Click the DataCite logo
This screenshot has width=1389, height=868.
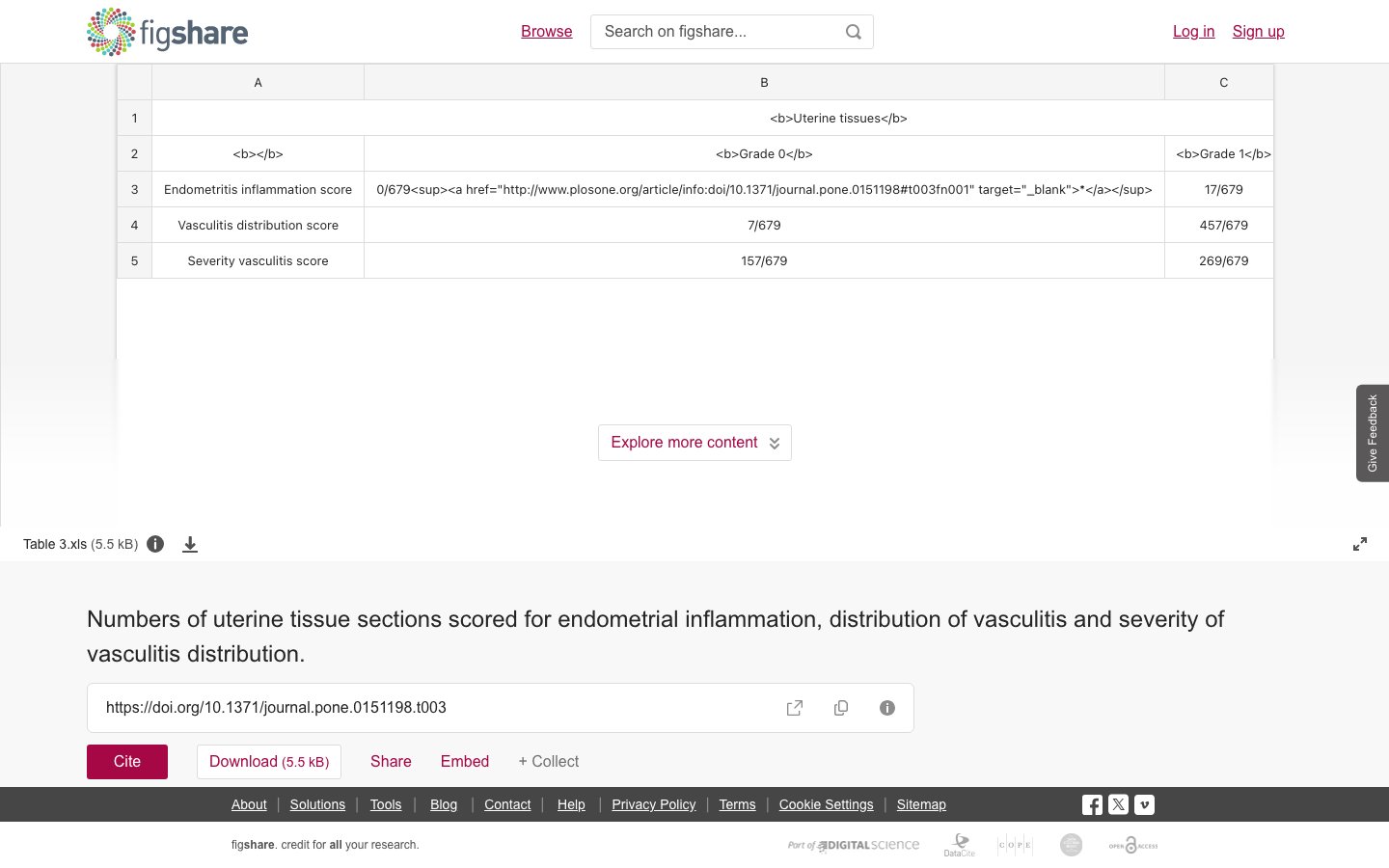pos(960,845)
